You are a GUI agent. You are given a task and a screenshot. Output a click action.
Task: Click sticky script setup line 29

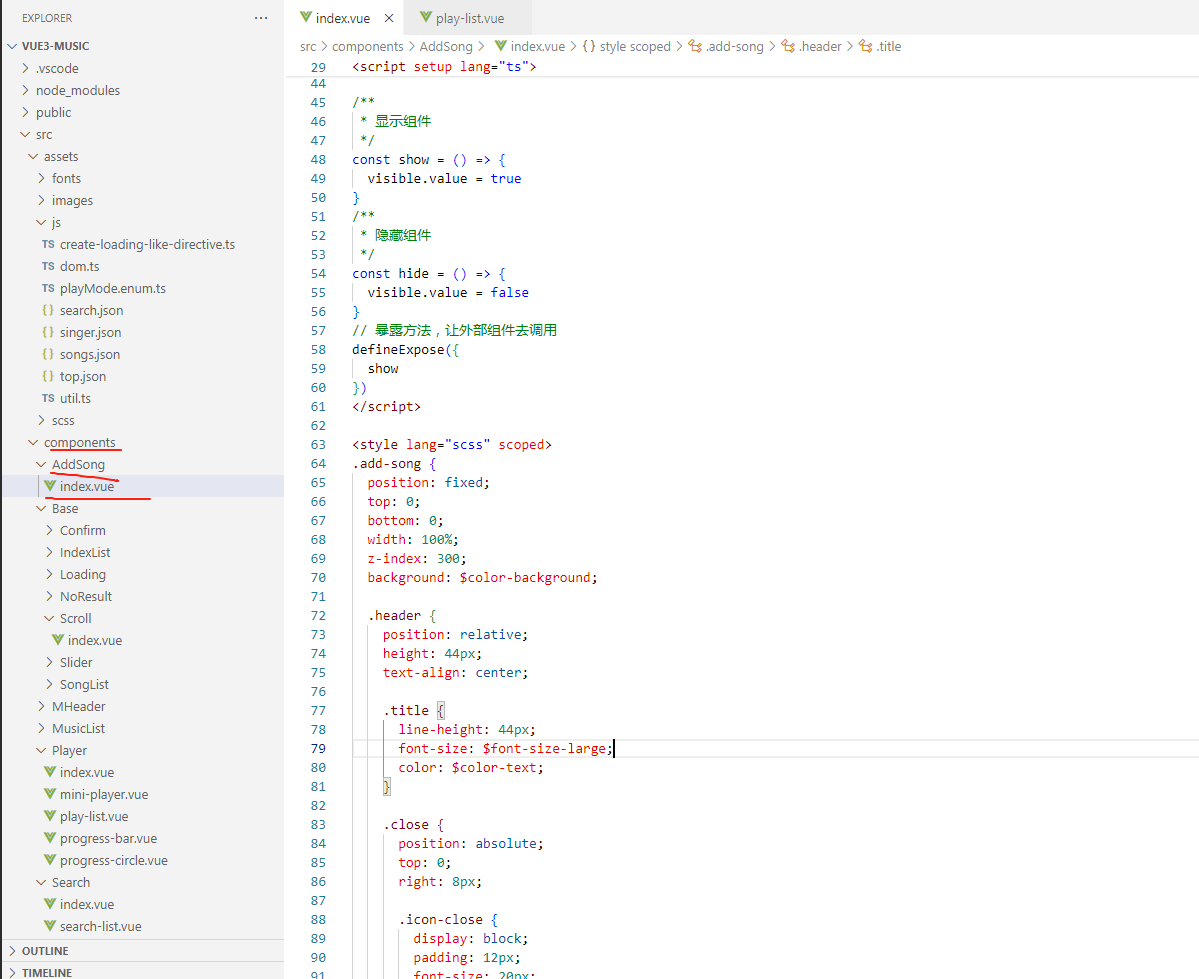[x=444, y=67]
